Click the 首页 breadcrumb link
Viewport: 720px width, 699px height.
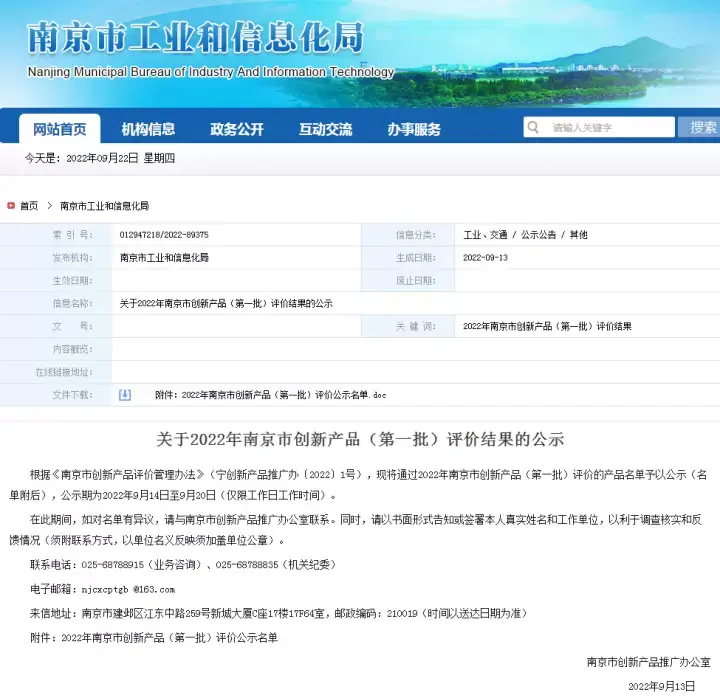(28, 206)
